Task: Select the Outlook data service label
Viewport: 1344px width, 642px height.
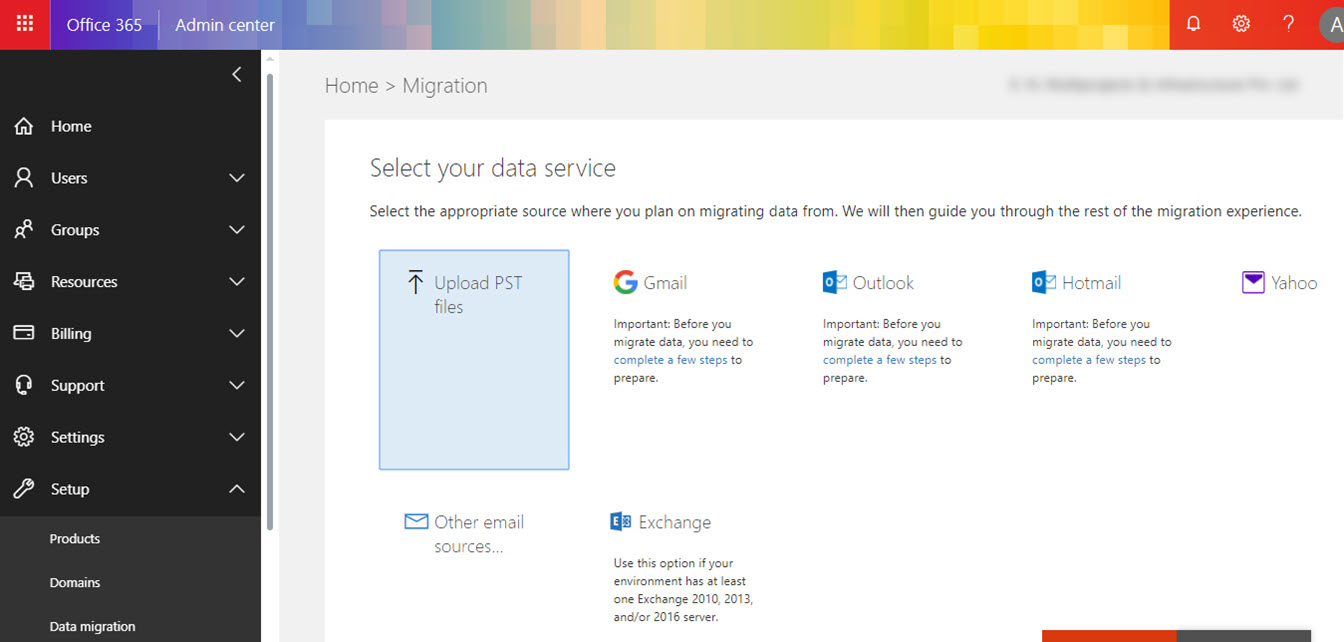Action: coord(883,283)
